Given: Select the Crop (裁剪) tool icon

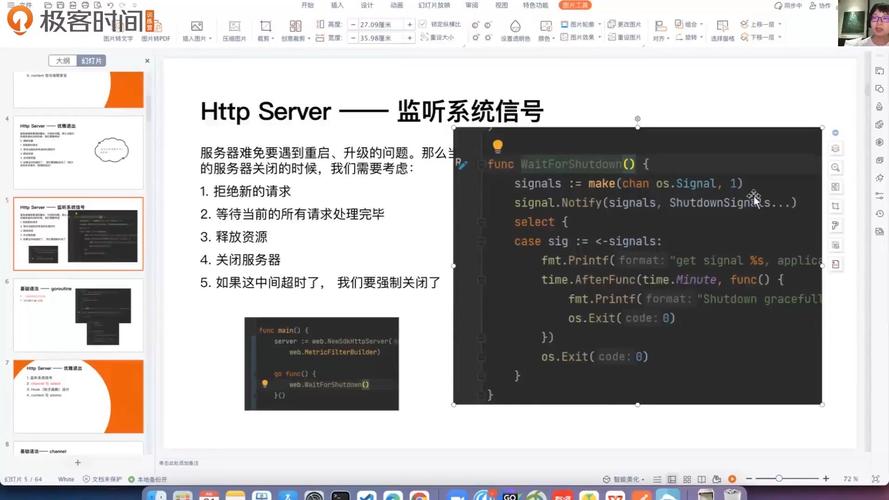Looking at the screenshot, I should tap(265, 26).
